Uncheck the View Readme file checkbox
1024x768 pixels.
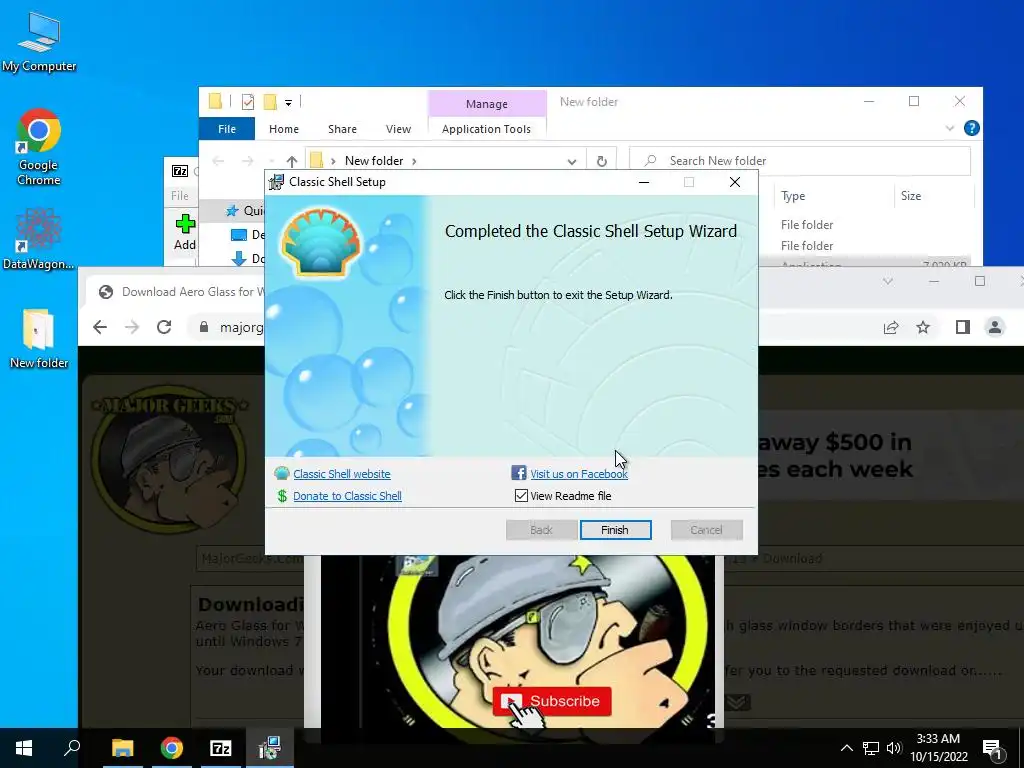[521, 496]
